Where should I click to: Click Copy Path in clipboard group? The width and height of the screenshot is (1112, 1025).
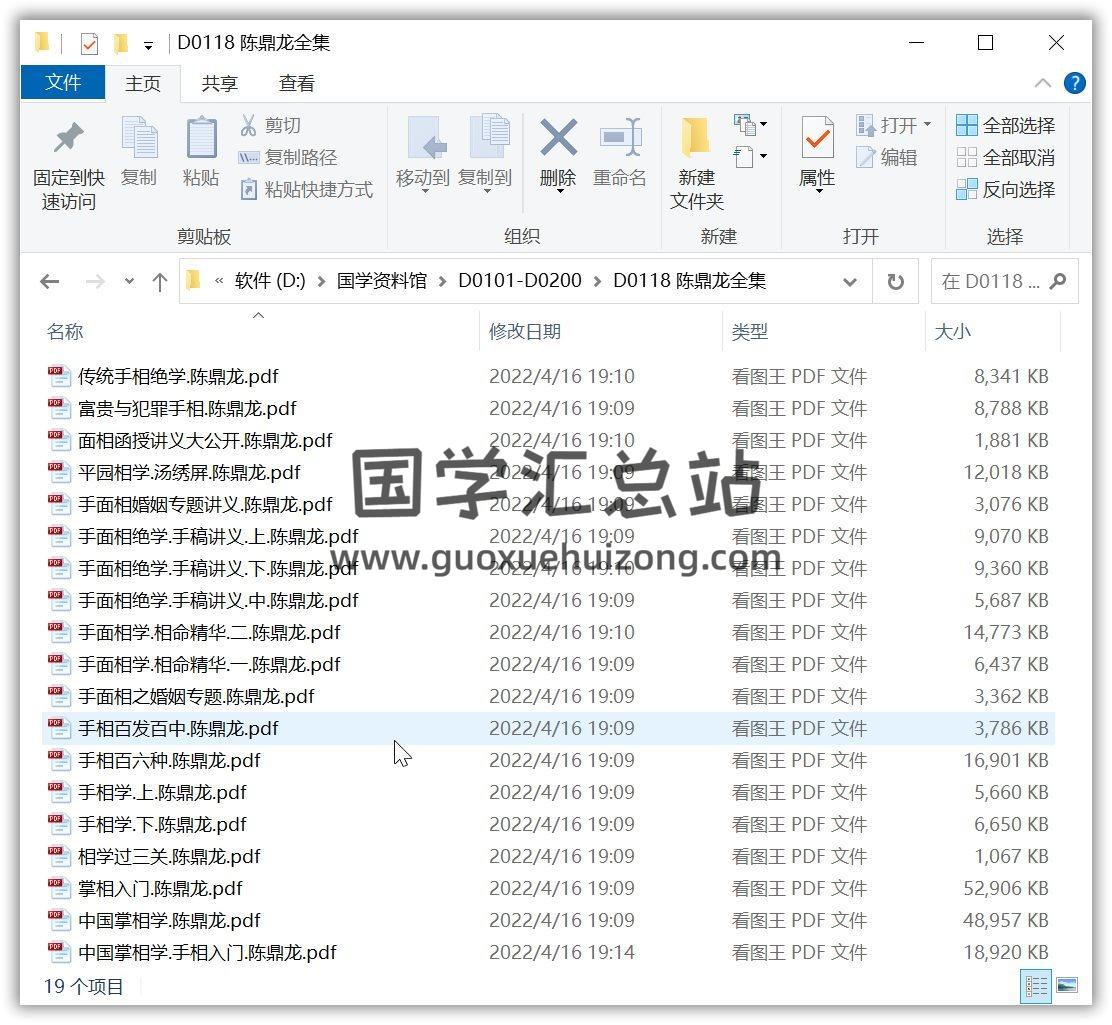pos(289,157)
